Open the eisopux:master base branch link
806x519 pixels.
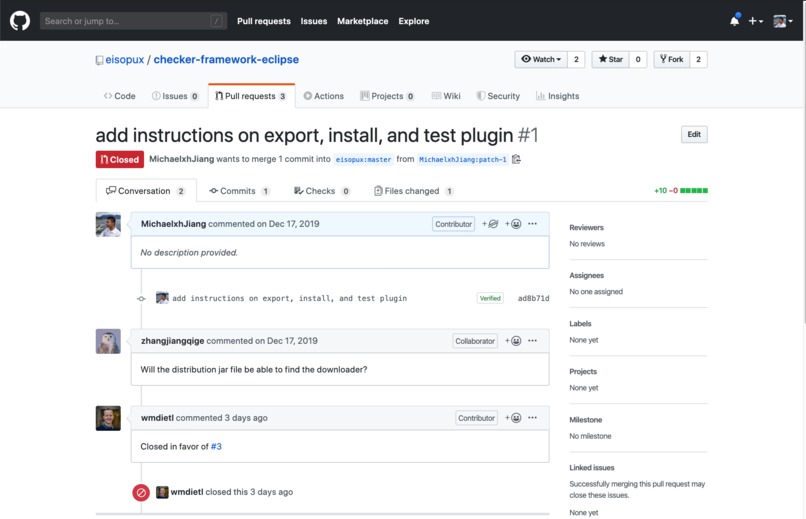point(363,160)
